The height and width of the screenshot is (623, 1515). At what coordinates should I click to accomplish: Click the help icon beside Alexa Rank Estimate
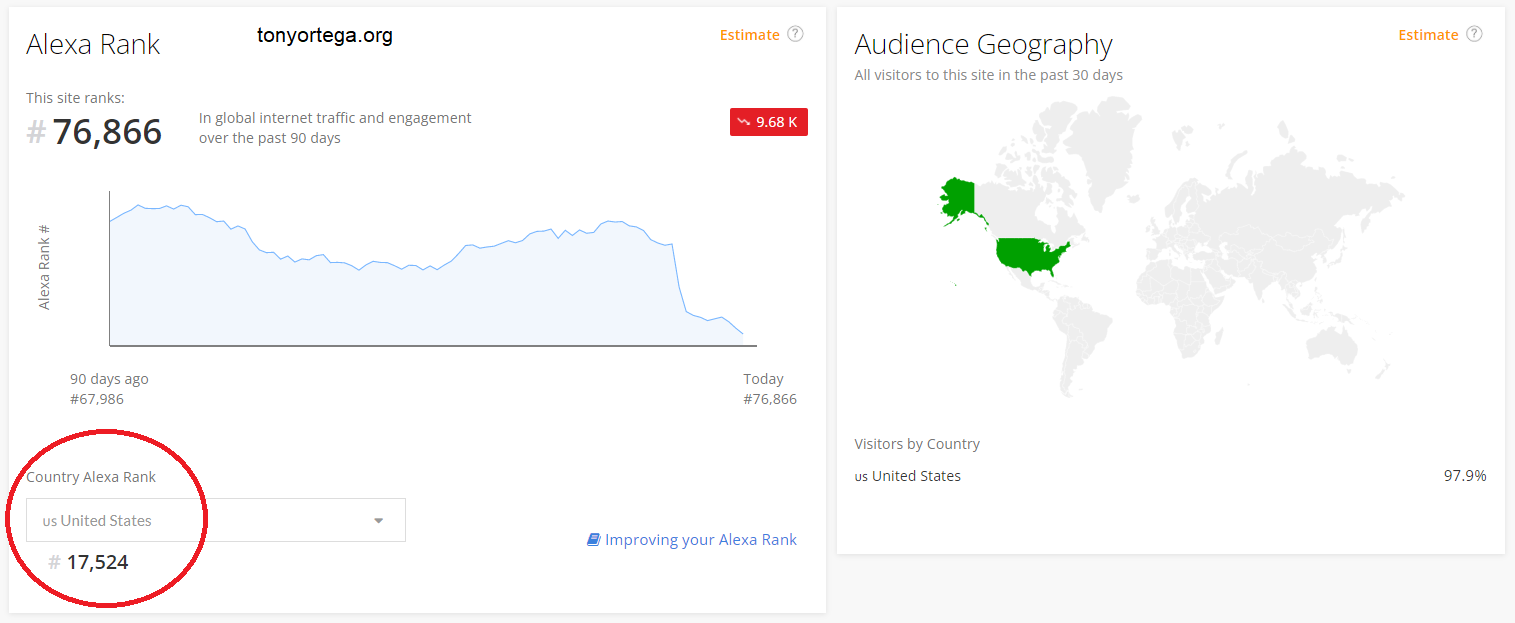(x=795, y=34)
